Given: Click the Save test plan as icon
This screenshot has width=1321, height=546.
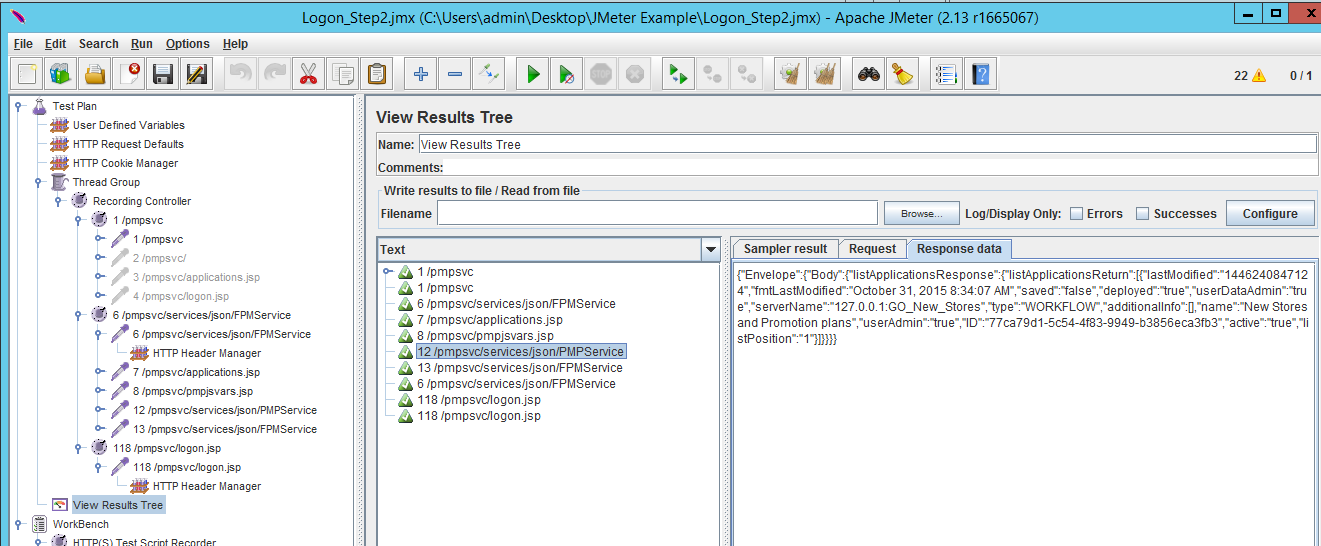Looking at the screenshot, I should (197, 73).
